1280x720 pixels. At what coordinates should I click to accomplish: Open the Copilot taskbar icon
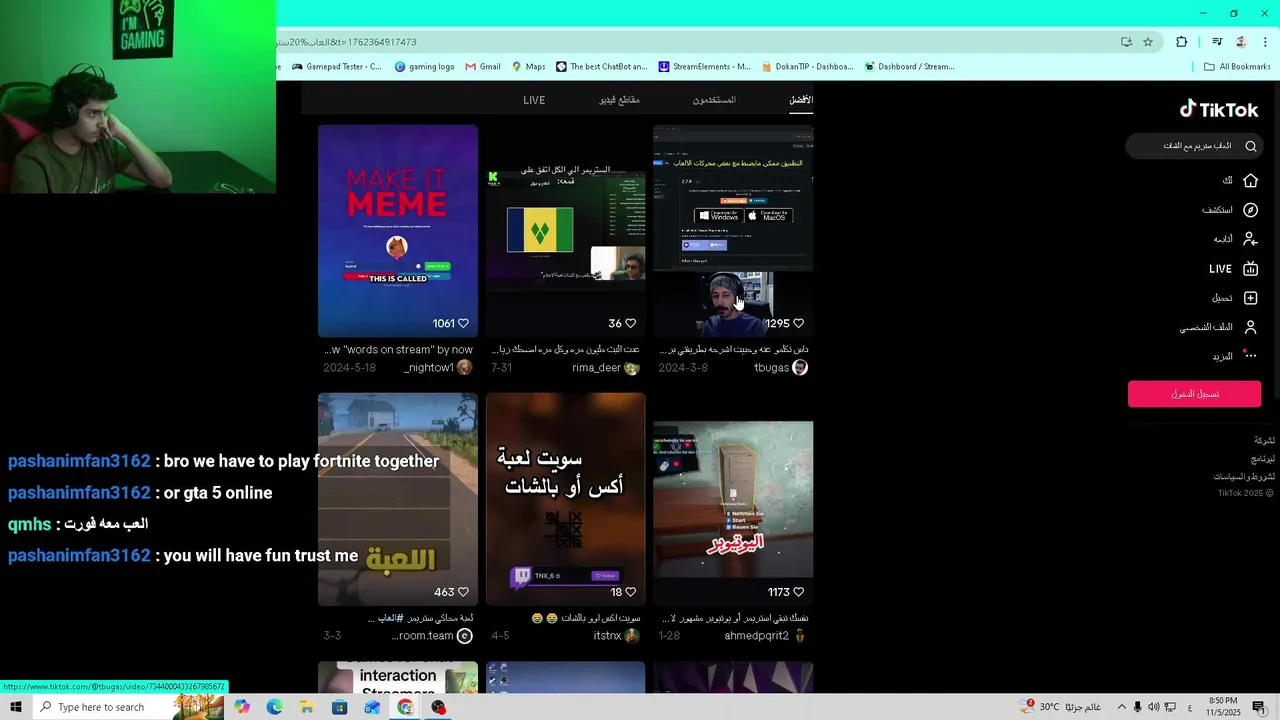(x=242, y=707)
